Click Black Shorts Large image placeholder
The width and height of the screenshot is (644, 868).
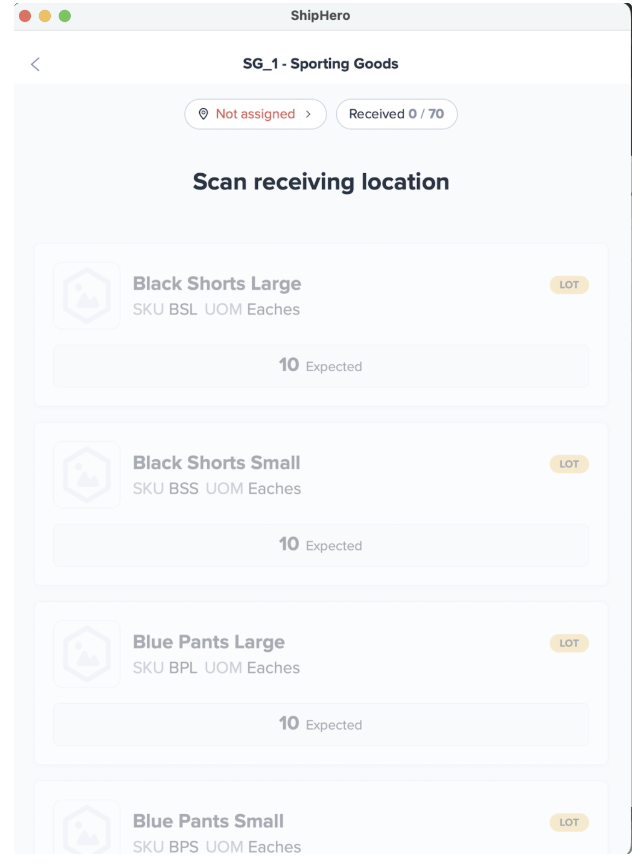coord(86,296)
